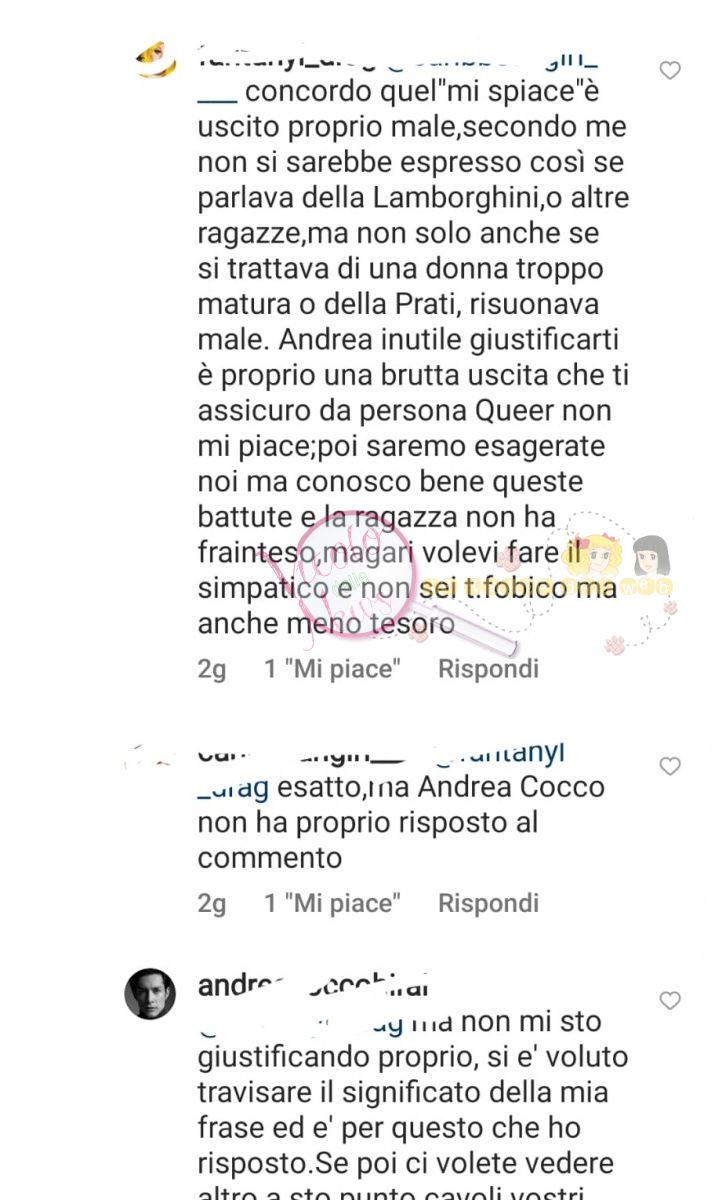Reply to the comment about Andrea Cocco
This screenshot has height=1200, width=722.
[488, 903]
